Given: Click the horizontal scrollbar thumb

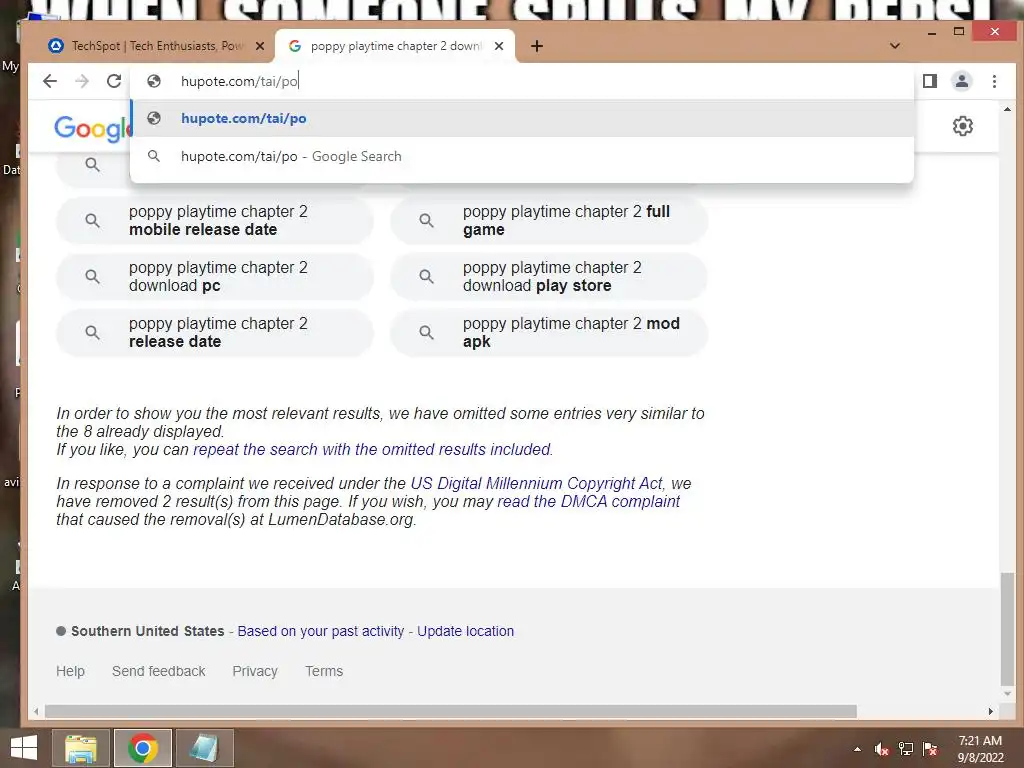Looking at the screenshot, I should 451,711.
